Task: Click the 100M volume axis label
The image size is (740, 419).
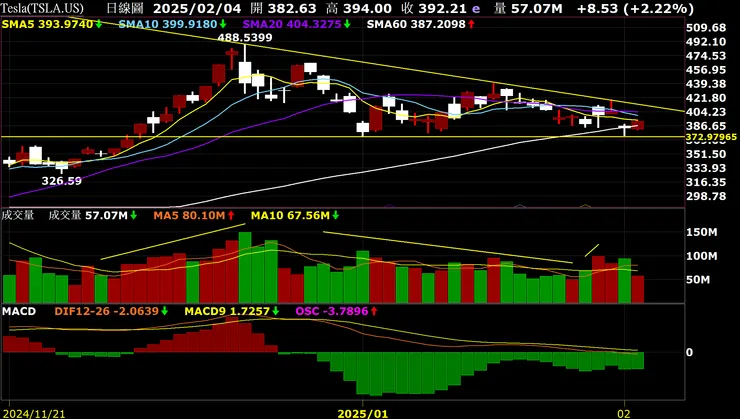Action: [701, 256]
